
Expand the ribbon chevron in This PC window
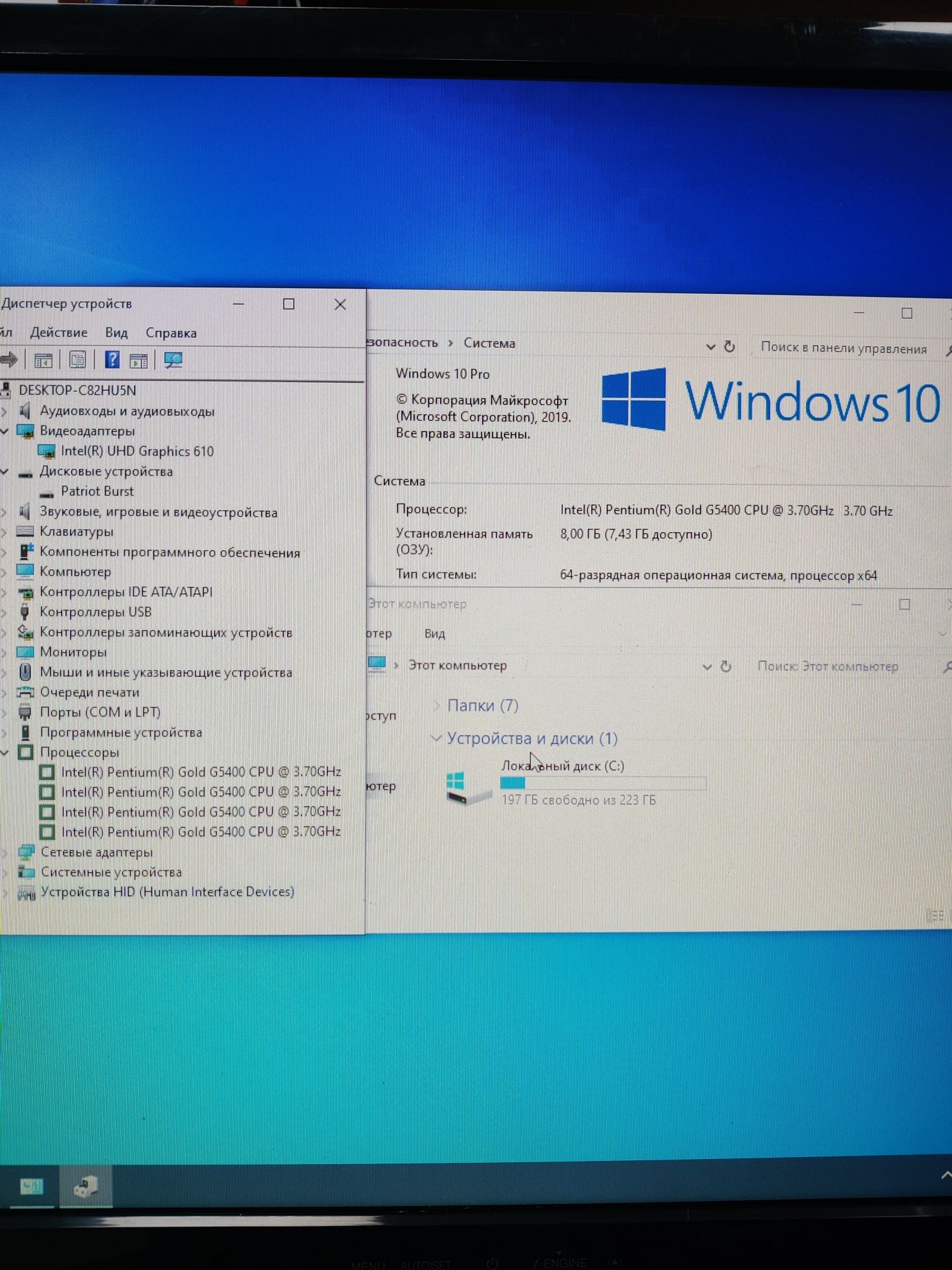pos(942,634)
